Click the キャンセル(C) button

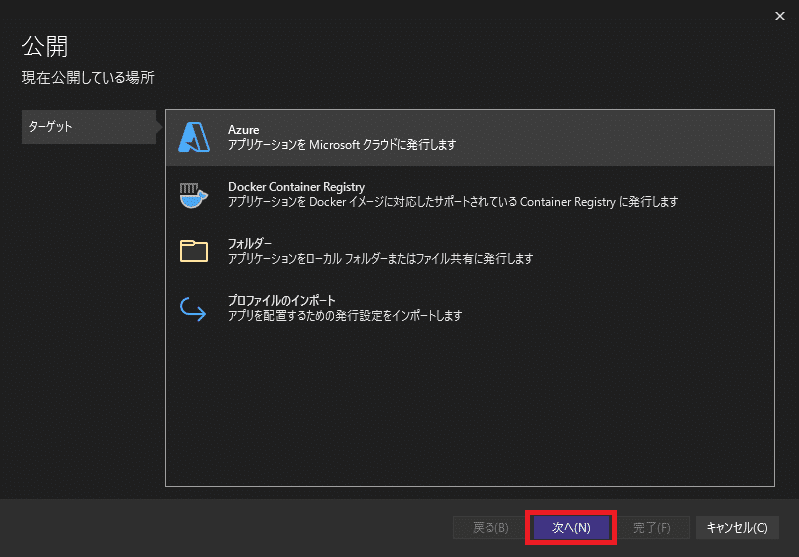coord(737,527)
